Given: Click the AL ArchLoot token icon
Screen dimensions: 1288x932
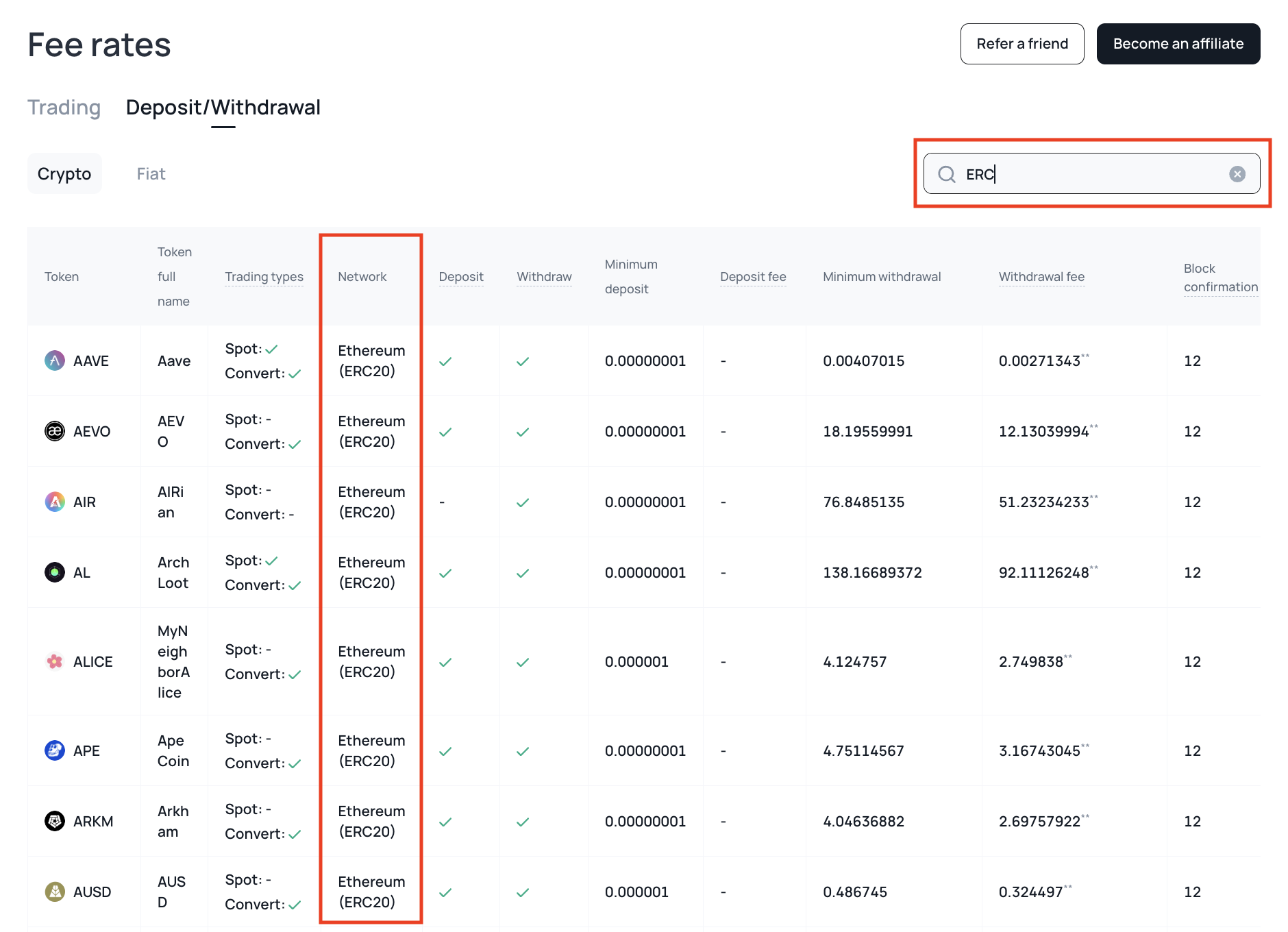Looking at the screenshot, I should coord(55,572).
